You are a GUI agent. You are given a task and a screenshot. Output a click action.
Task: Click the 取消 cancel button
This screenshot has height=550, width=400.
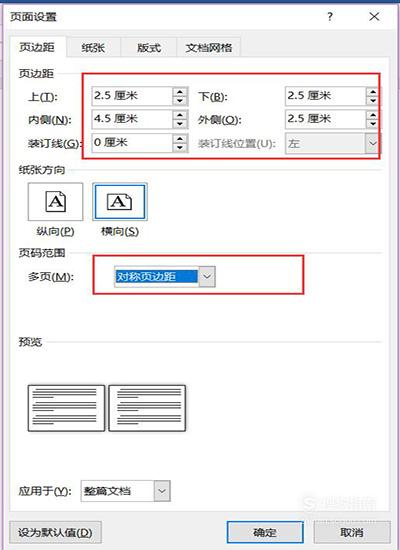point(352,532)
